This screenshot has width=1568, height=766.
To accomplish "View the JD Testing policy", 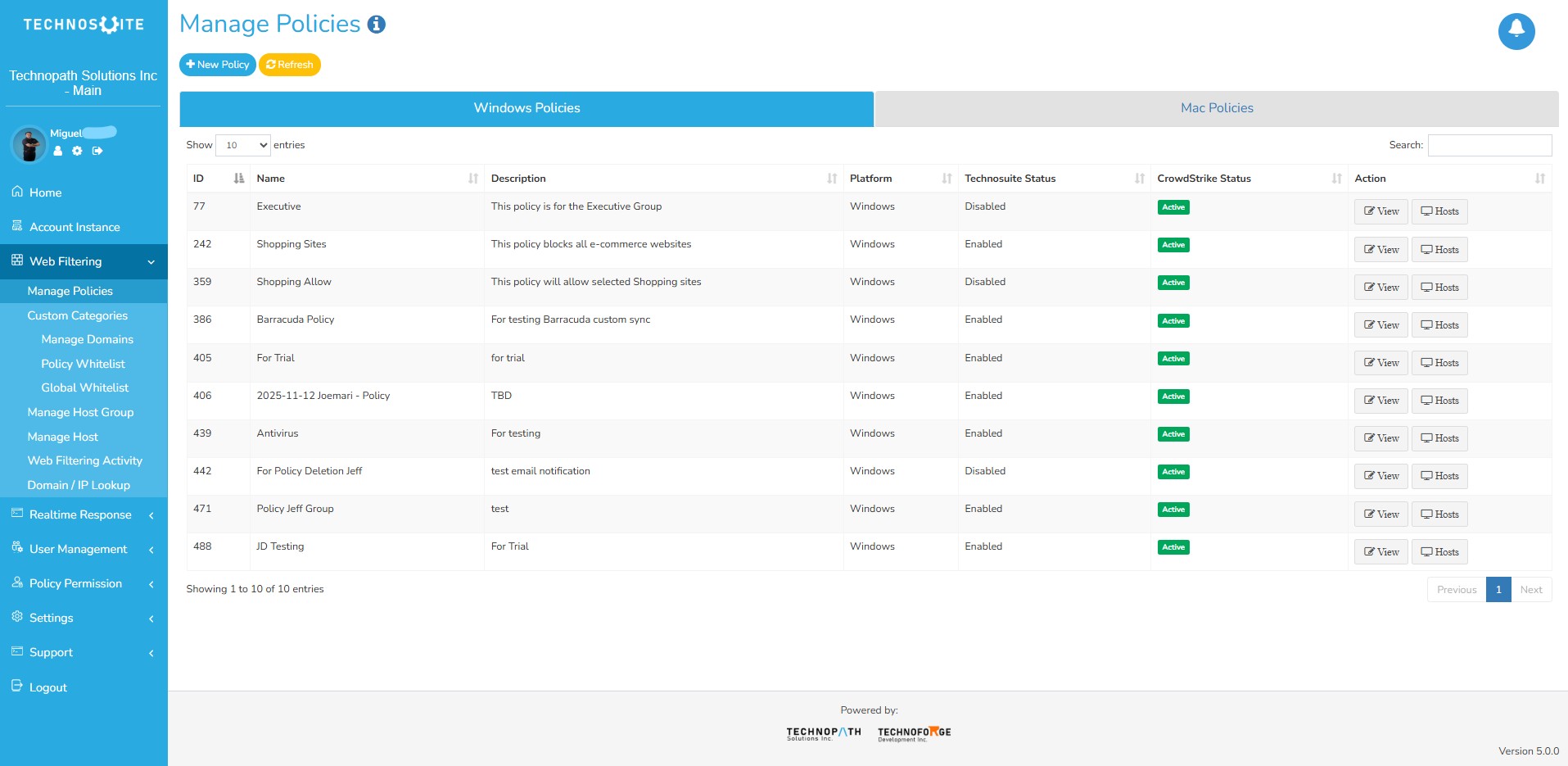I will 1380,552.
